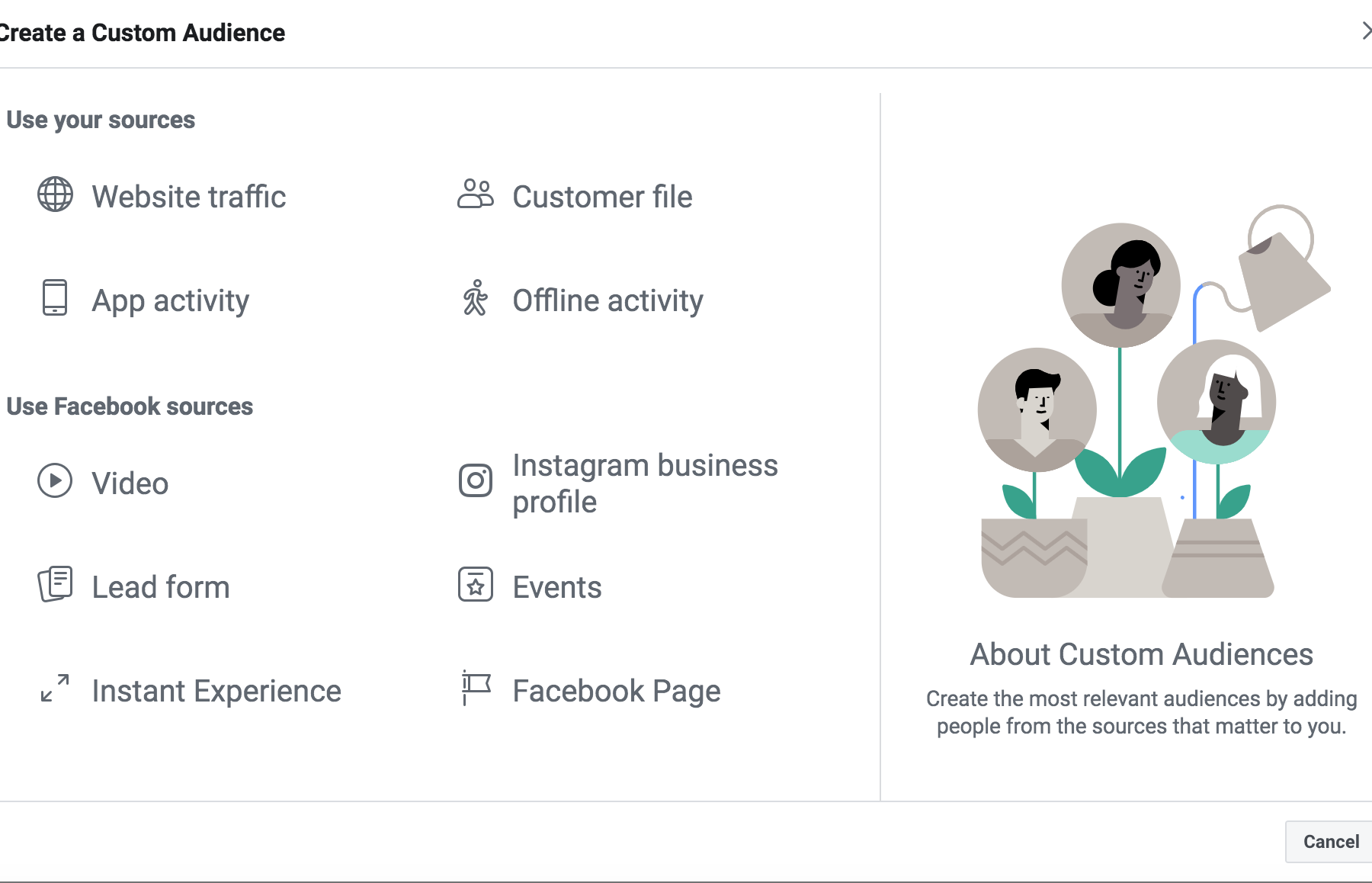Close the Create a Custom Audience dialog
This screenshot has height=883, width=1372.
1365,31
